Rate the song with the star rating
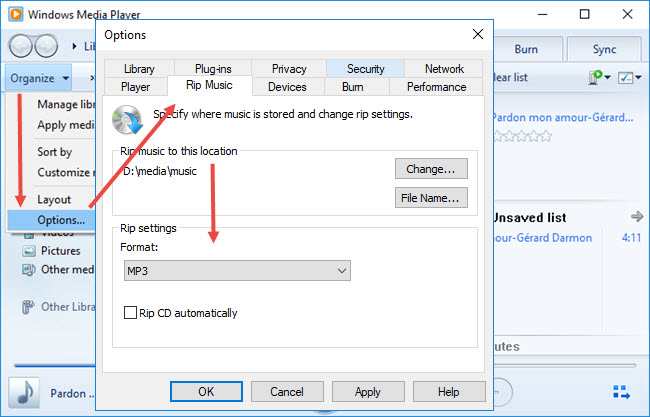 pyautogui.click(x=522, y=136)
